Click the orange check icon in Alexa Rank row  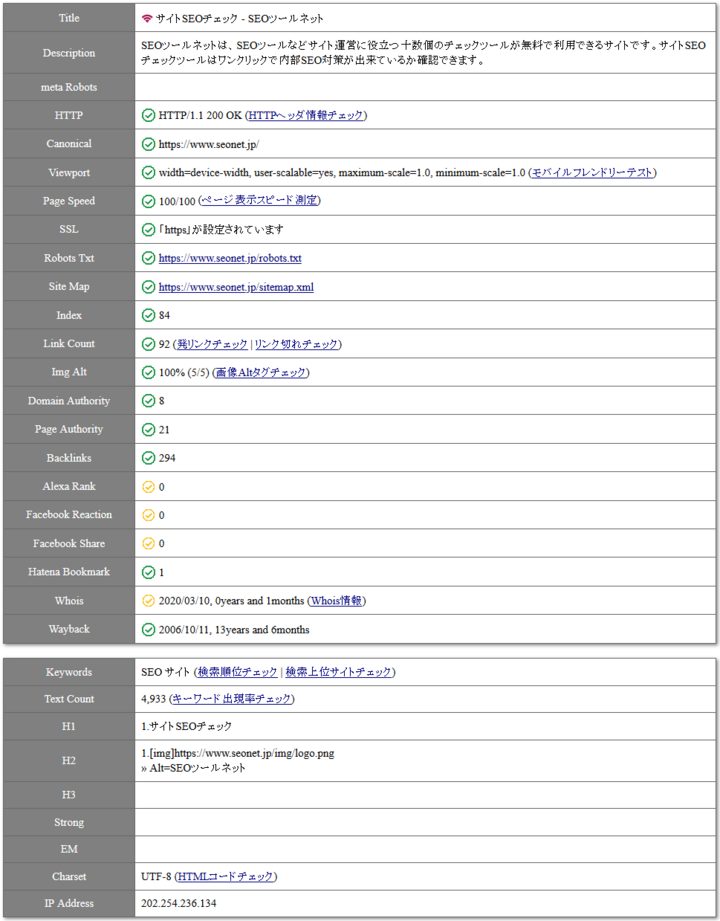[x=149, y=487]
